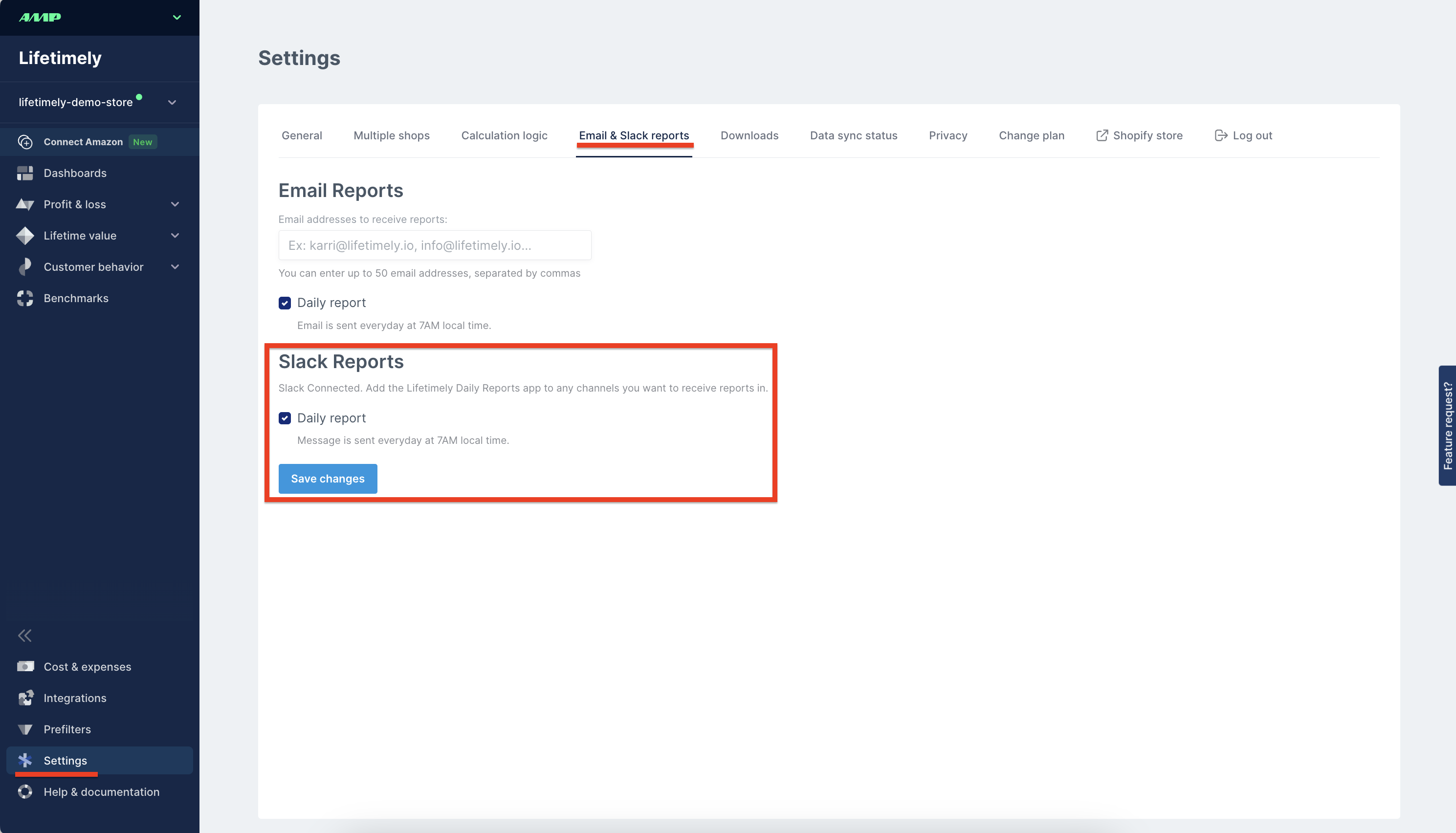The width and height of the screenshot is (1456, 833).
Task: Expand the Customer behavior submenu chevron
Action: click(175, 267)
